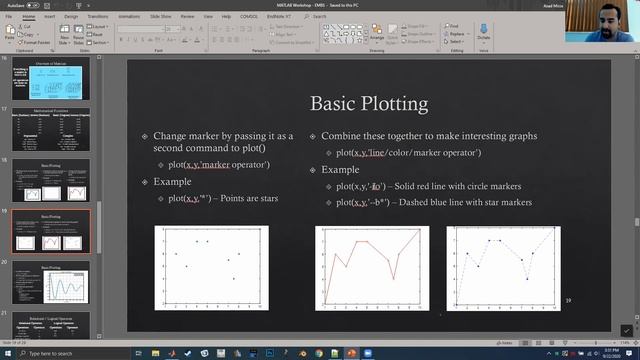Click the slide title 'Basic Plotting'

(369, 104)
